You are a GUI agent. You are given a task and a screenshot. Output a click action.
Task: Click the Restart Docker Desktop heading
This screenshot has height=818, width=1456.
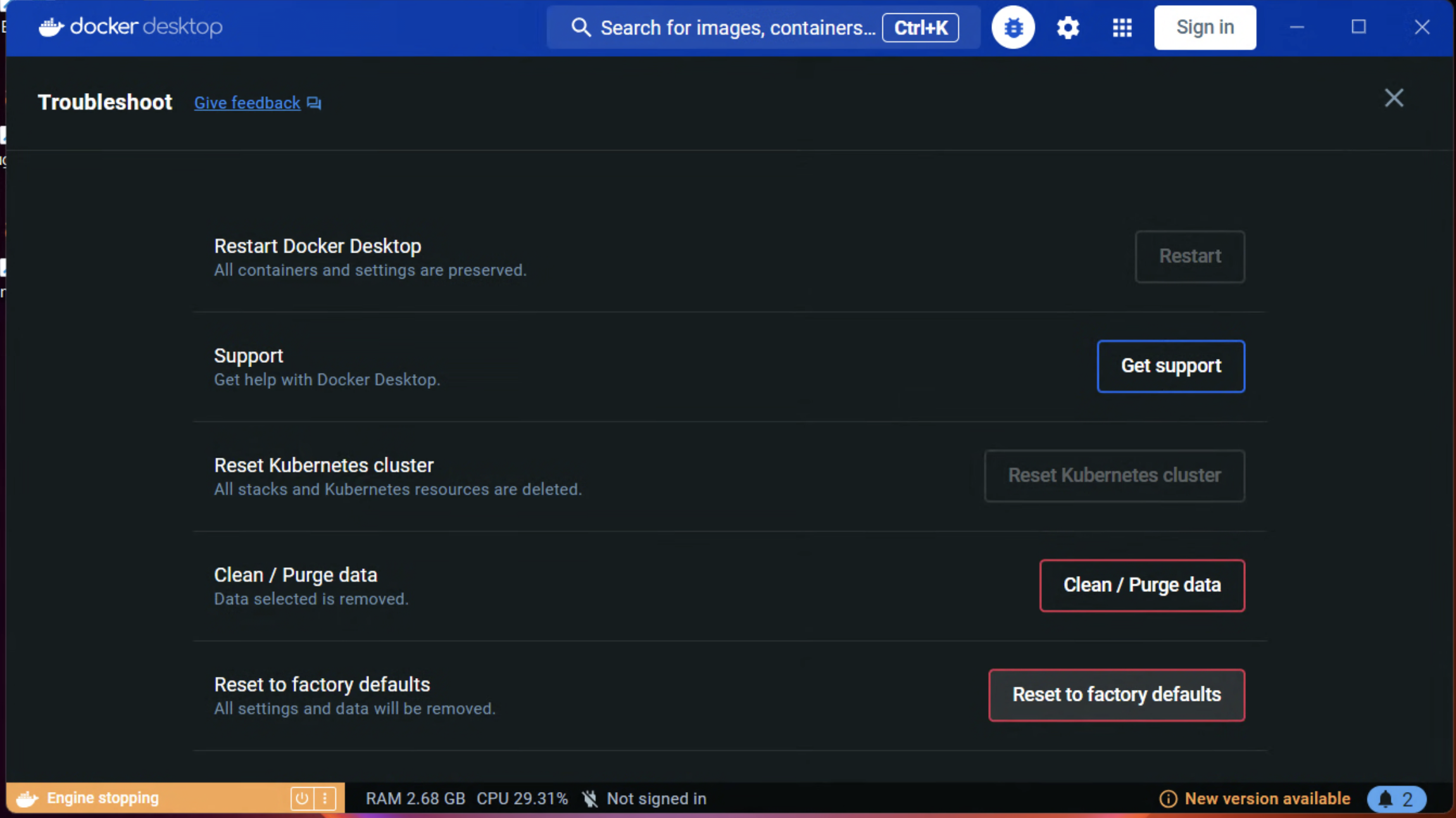tap(317, 246)
